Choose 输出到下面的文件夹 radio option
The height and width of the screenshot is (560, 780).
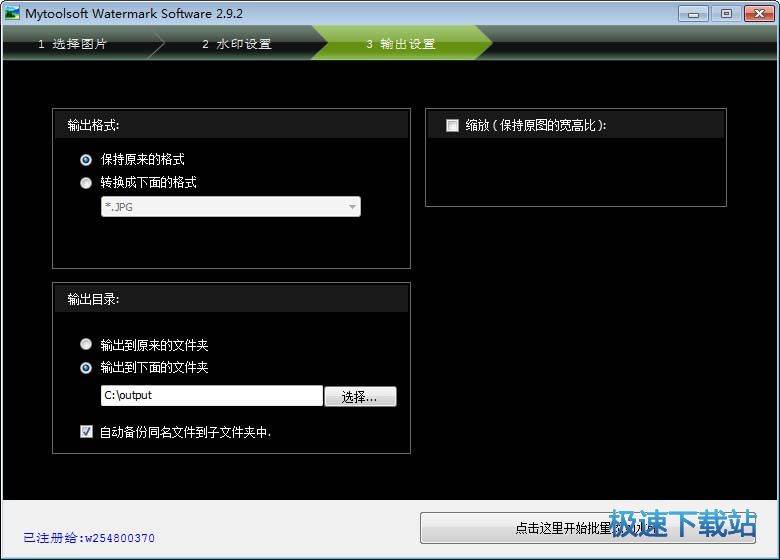pyautogui.click(x=86, y=367)
